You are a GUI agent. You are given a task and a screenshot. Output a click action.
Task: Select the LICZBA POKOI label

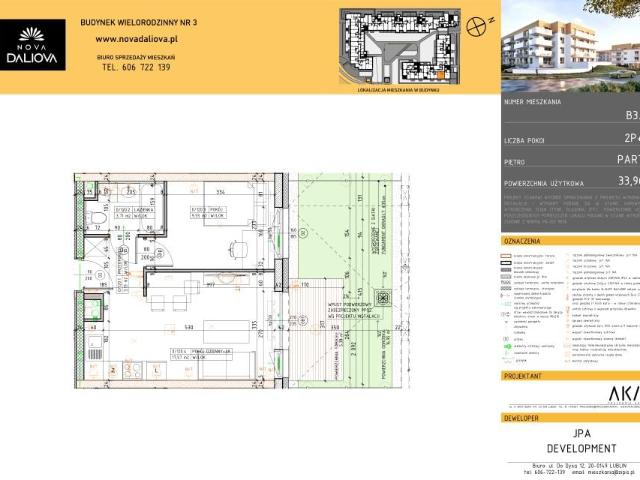pos(524,140)
